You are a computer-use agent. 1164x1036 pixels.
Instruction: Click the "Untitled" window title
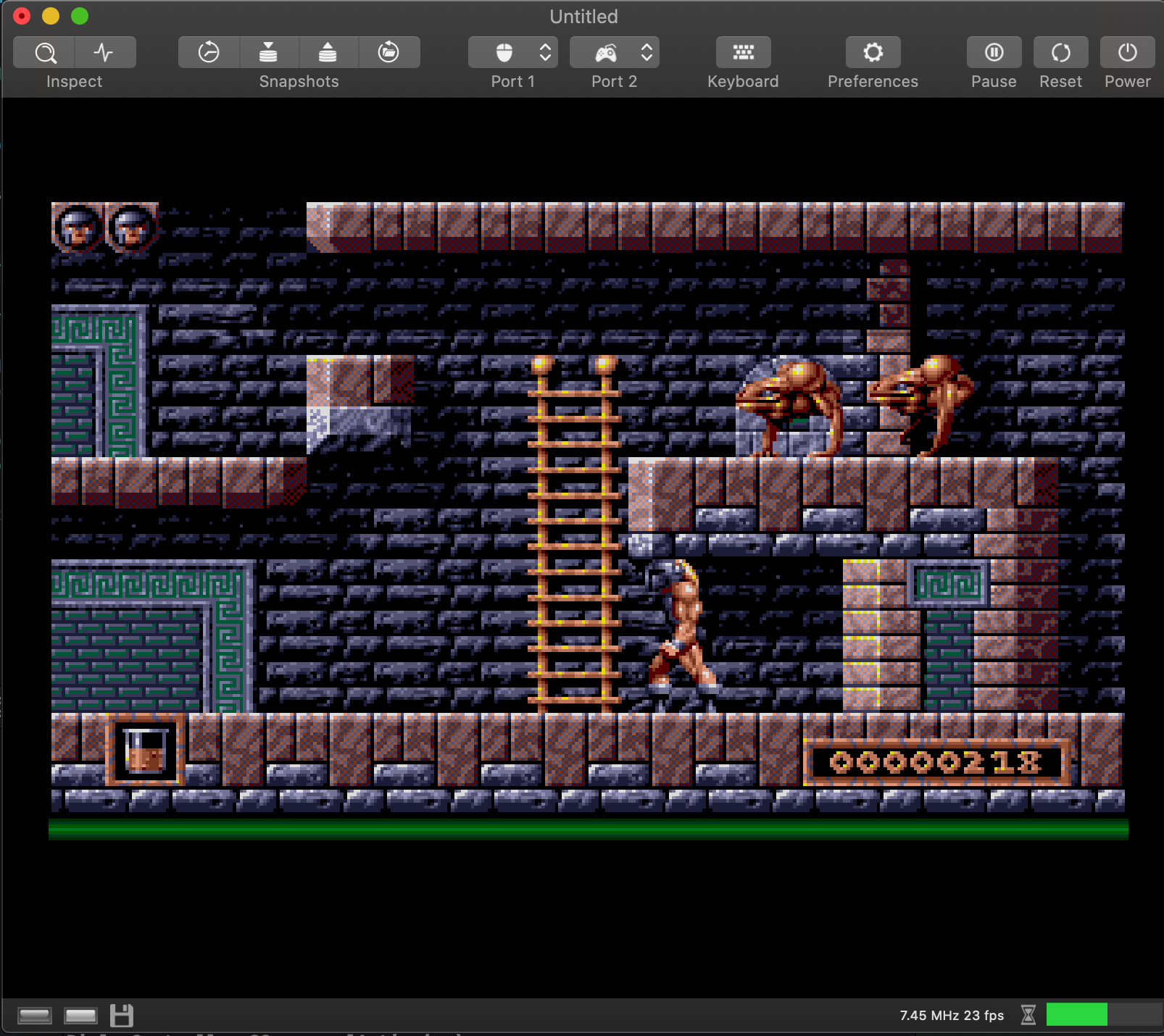[583, 17]
